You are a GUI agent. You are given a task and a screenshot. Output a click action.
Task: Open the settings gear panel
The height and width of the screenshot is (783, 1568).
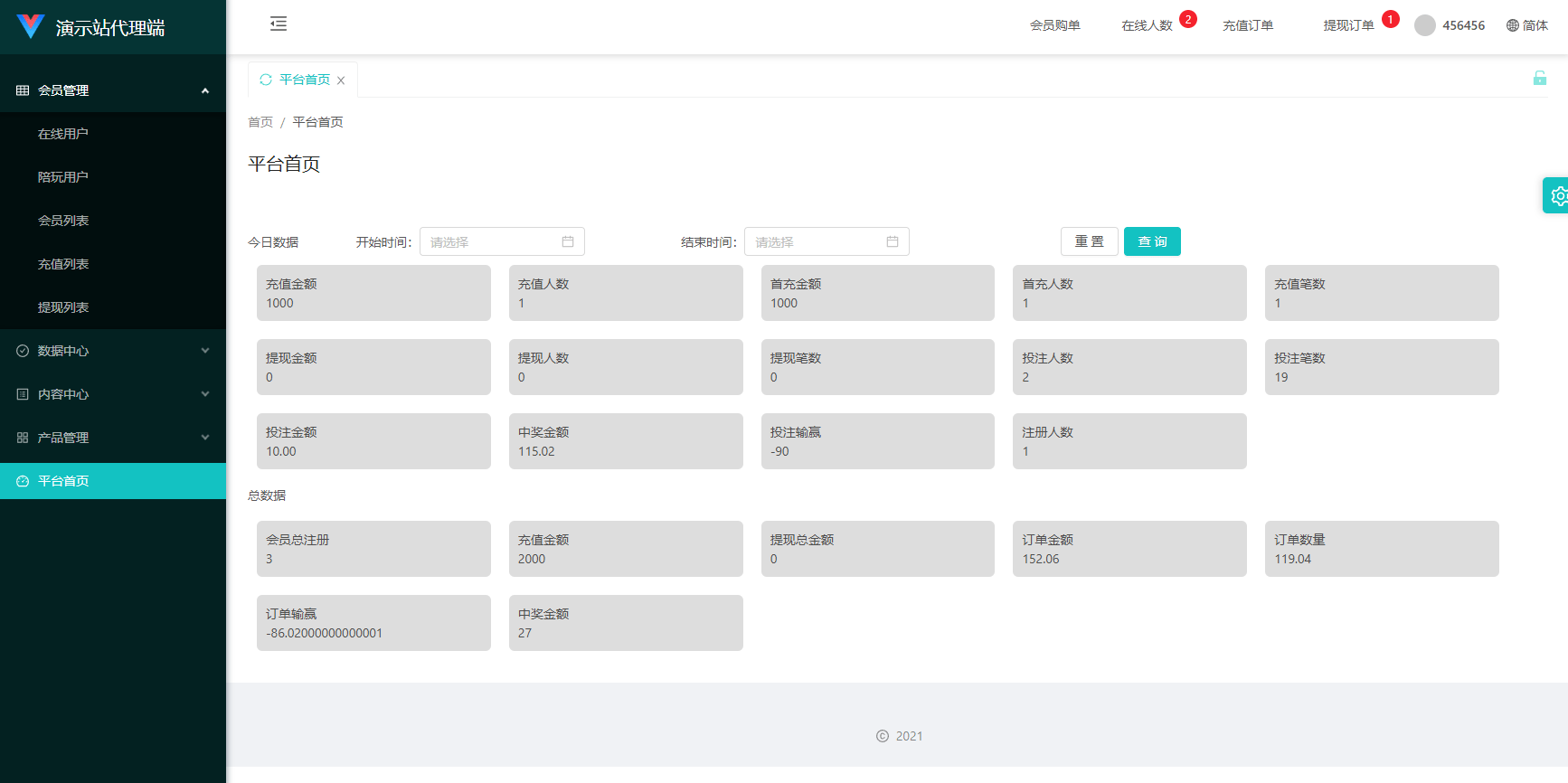[1557, 195]
